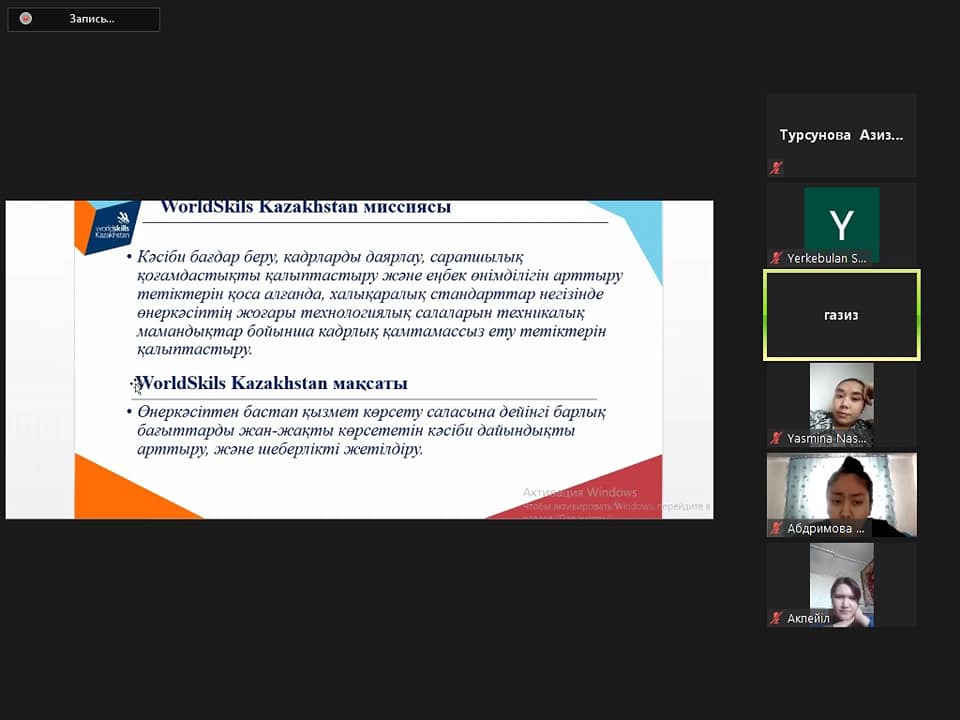Click the 'Yerkebulan S...' name label
The image size is (960, 720).
tap(826, 258)
